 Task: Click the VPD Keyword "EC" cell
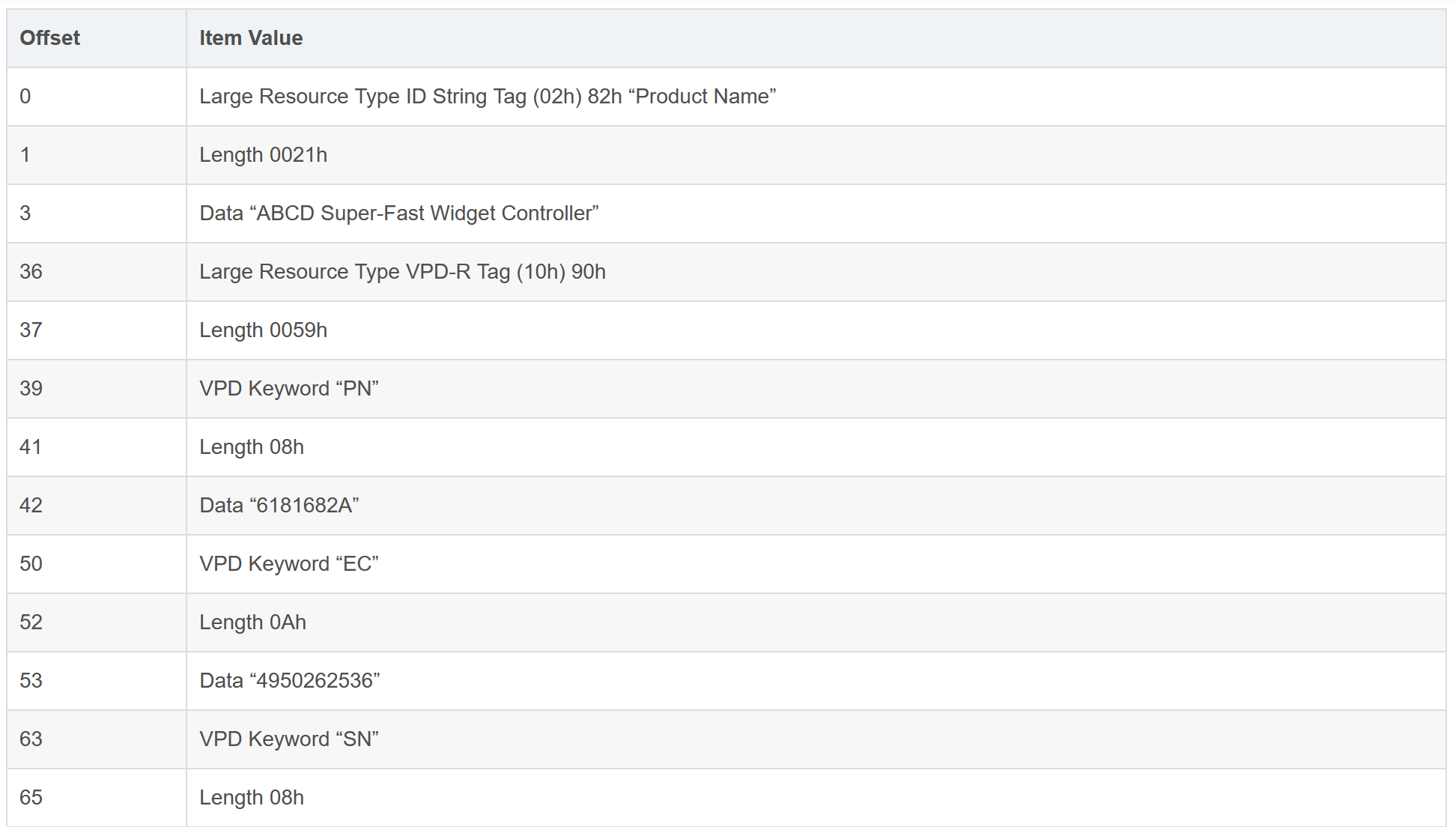288,564
